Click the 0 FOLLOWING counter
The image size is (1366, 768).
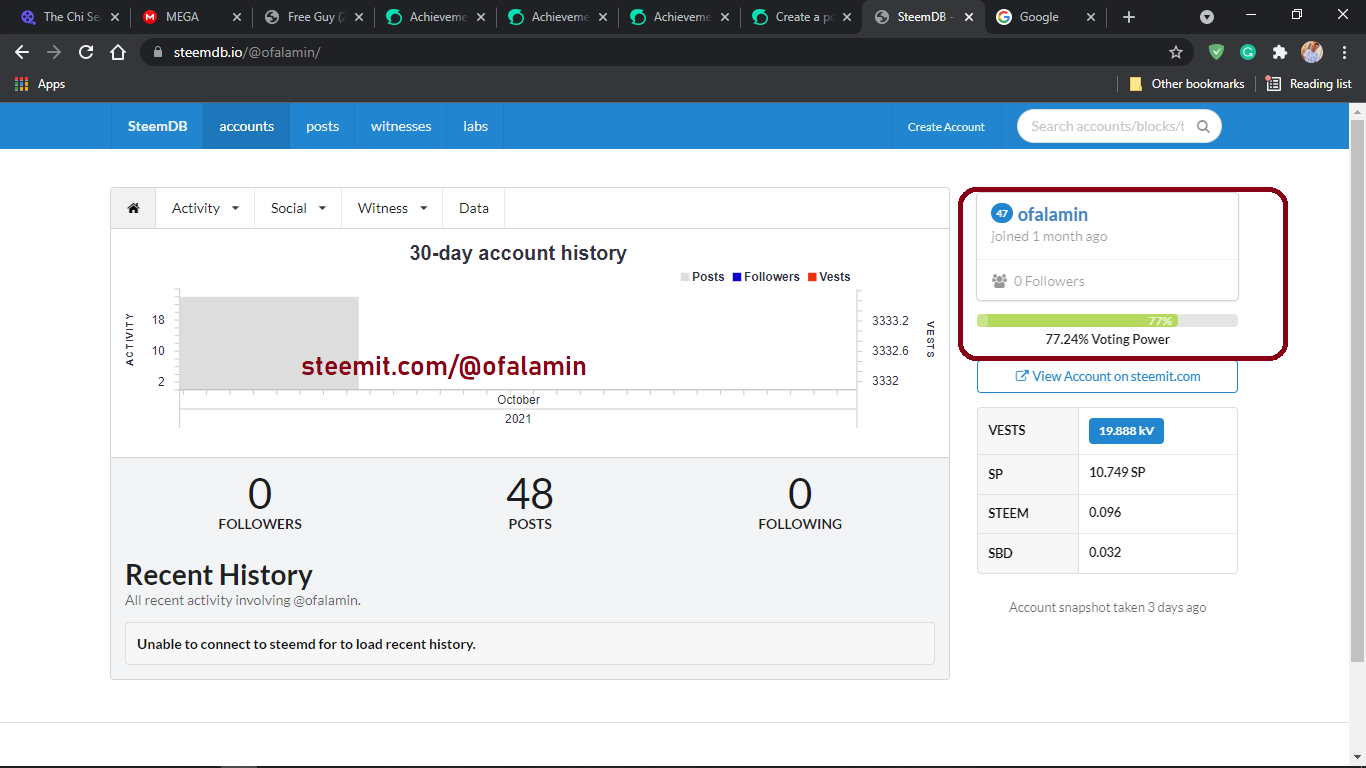pyautogui.click(x=800, y=503)
